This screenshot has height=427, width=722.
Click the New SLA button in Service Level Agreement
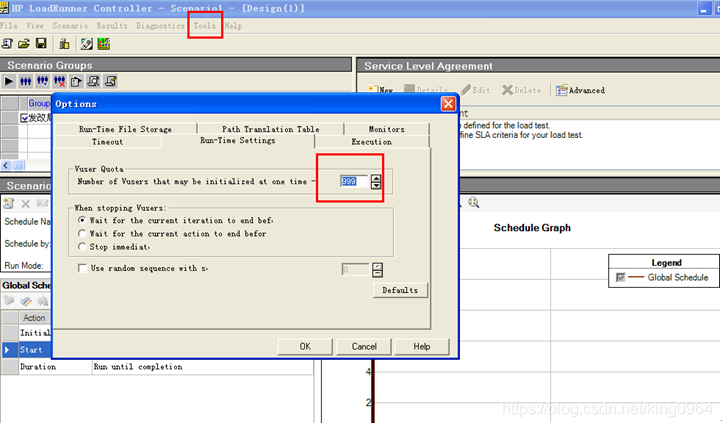tap(380, 90)
